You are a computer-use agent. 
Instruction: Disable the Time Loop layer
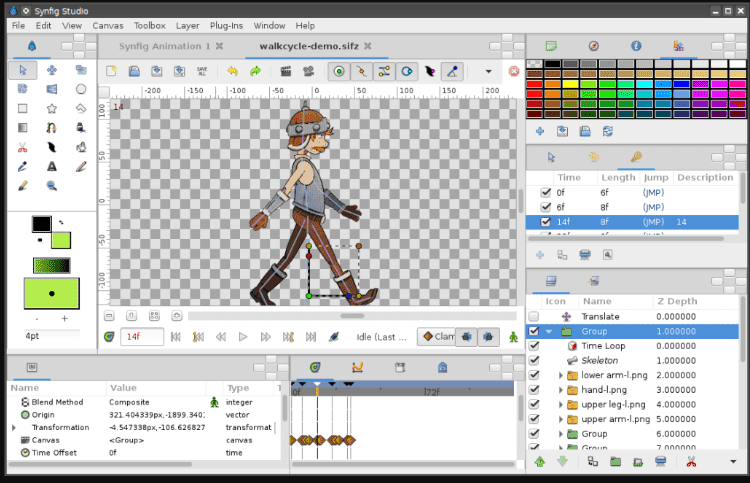point(534,345)
